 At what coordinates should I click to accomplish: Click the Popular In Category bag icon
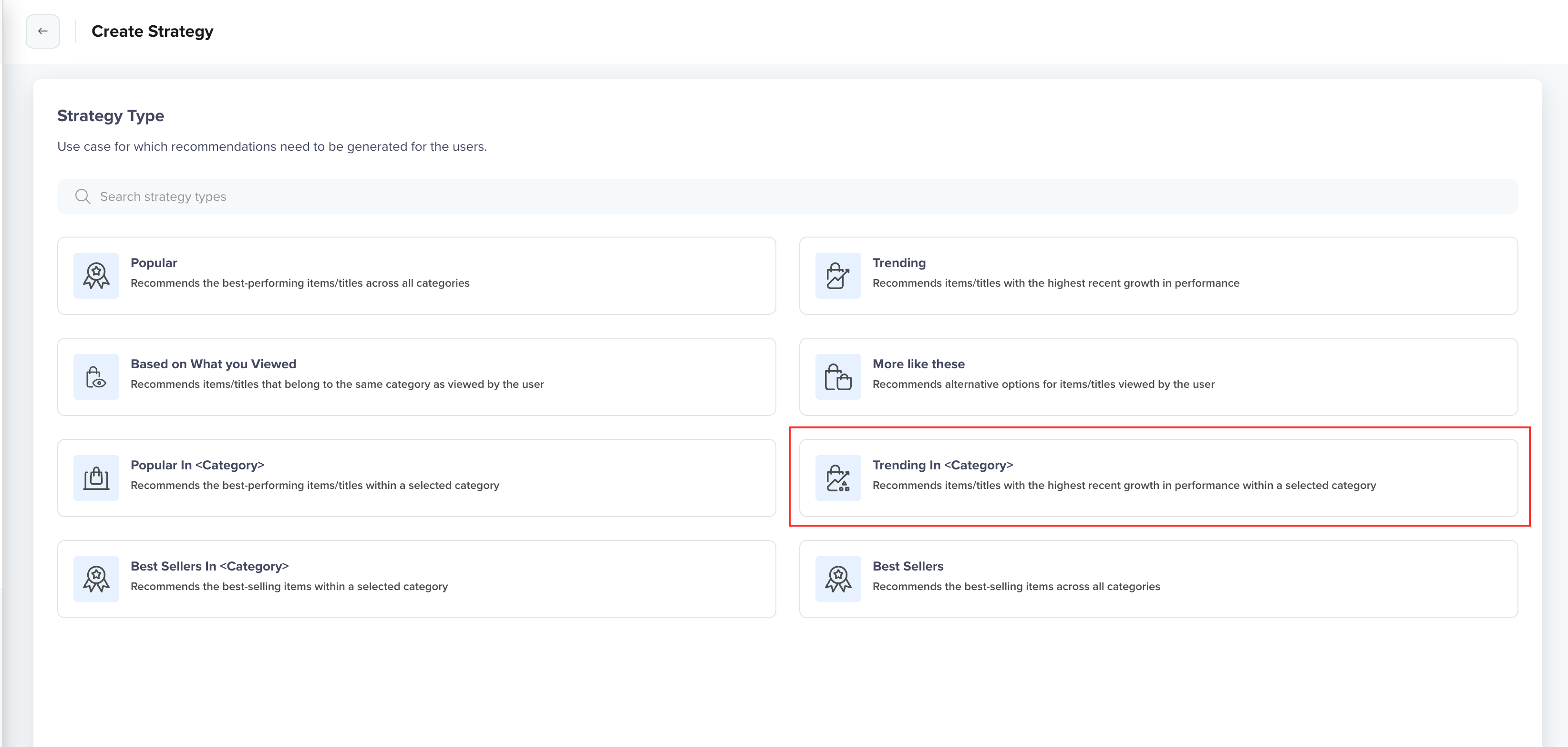[96, 478]
